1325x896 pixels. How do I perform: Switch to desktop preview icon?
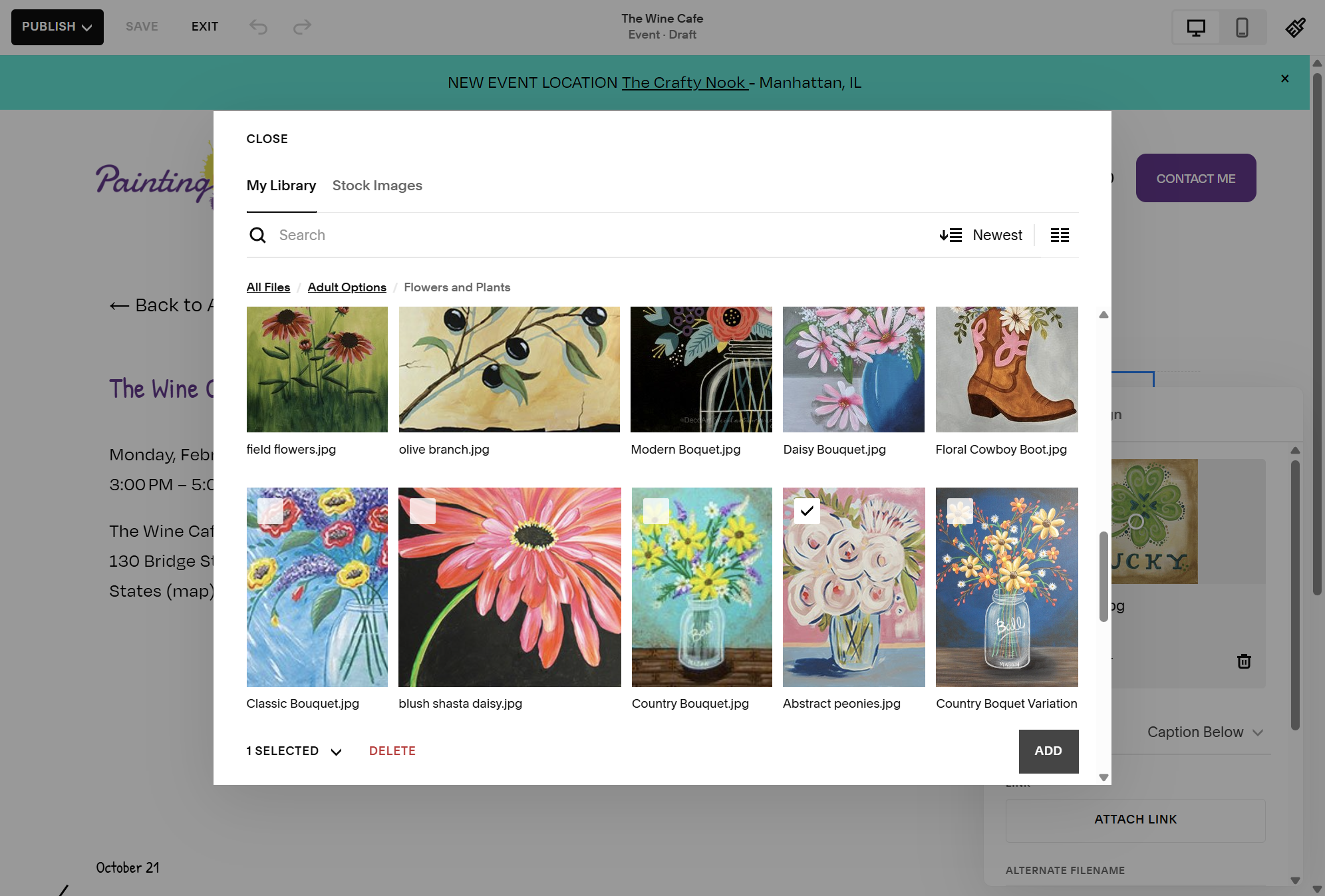click(x=1196, y=27)
